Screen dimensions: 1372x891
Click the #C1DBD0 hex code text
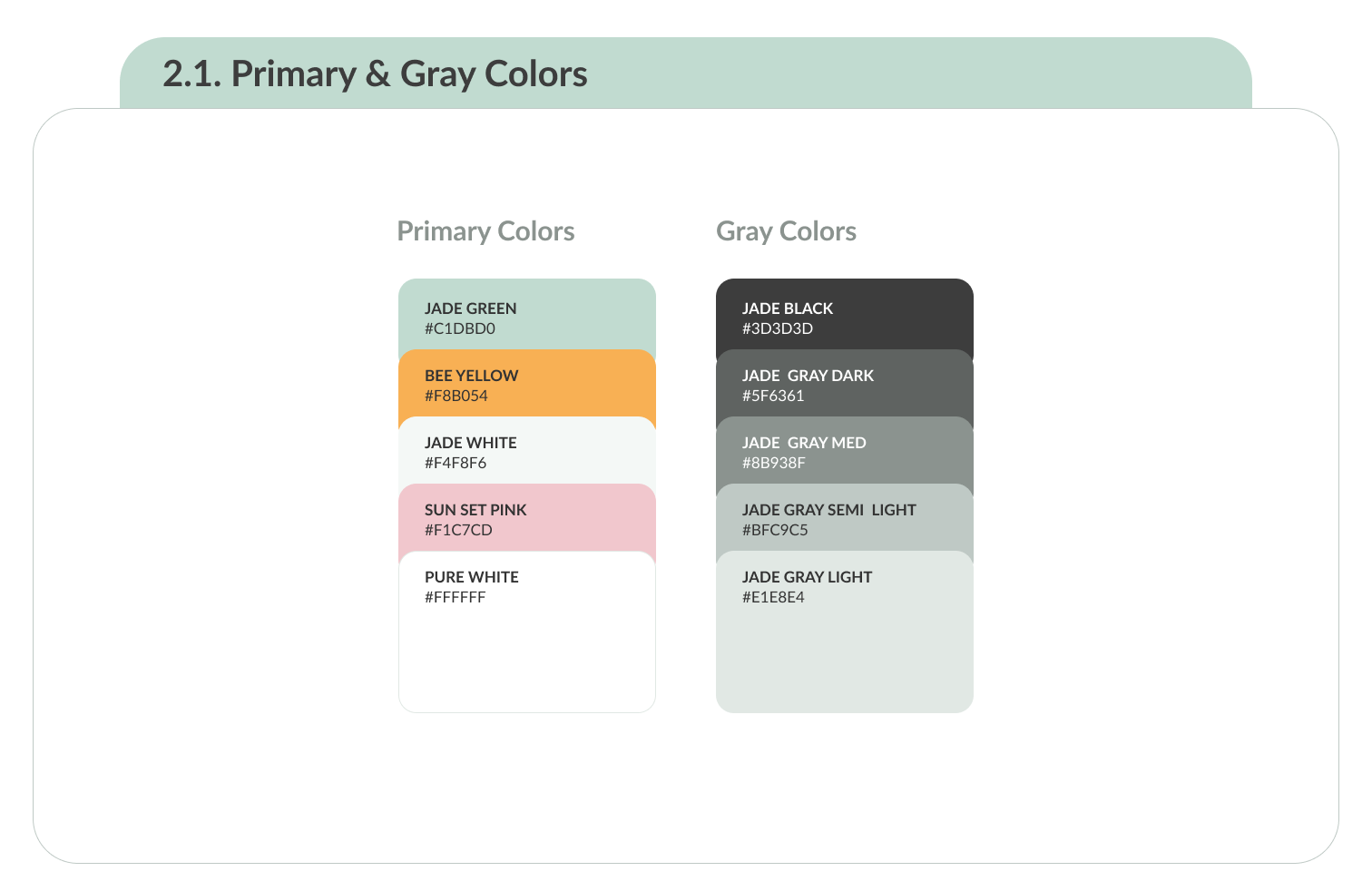pyautogui.click(x=460, y=328)
